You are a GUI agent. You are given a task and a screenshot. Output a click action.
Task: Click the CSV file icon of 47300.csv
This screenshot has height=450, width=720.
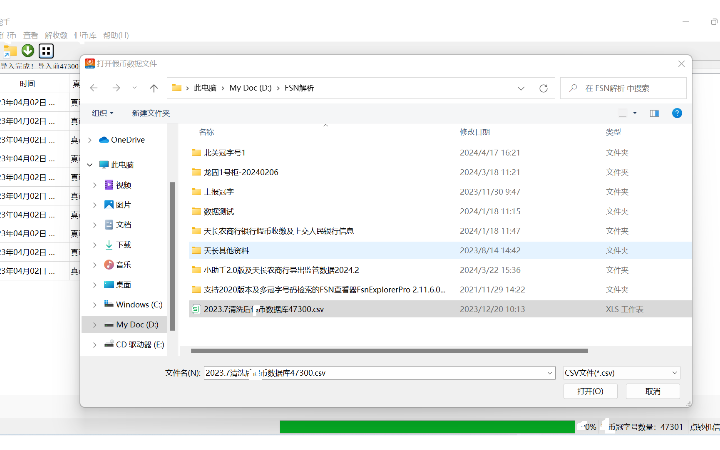pos(196,309)
